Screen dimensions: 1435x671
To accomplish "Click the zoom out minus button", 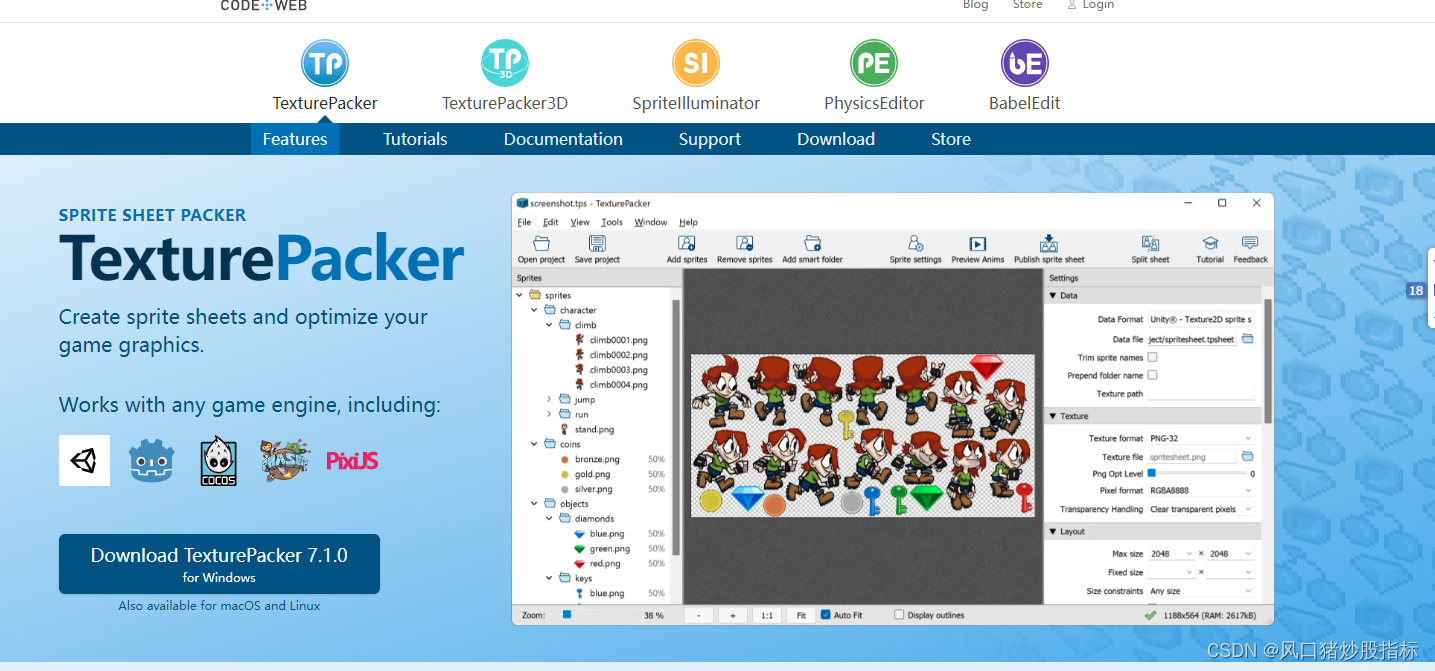I will pos(698,615).
